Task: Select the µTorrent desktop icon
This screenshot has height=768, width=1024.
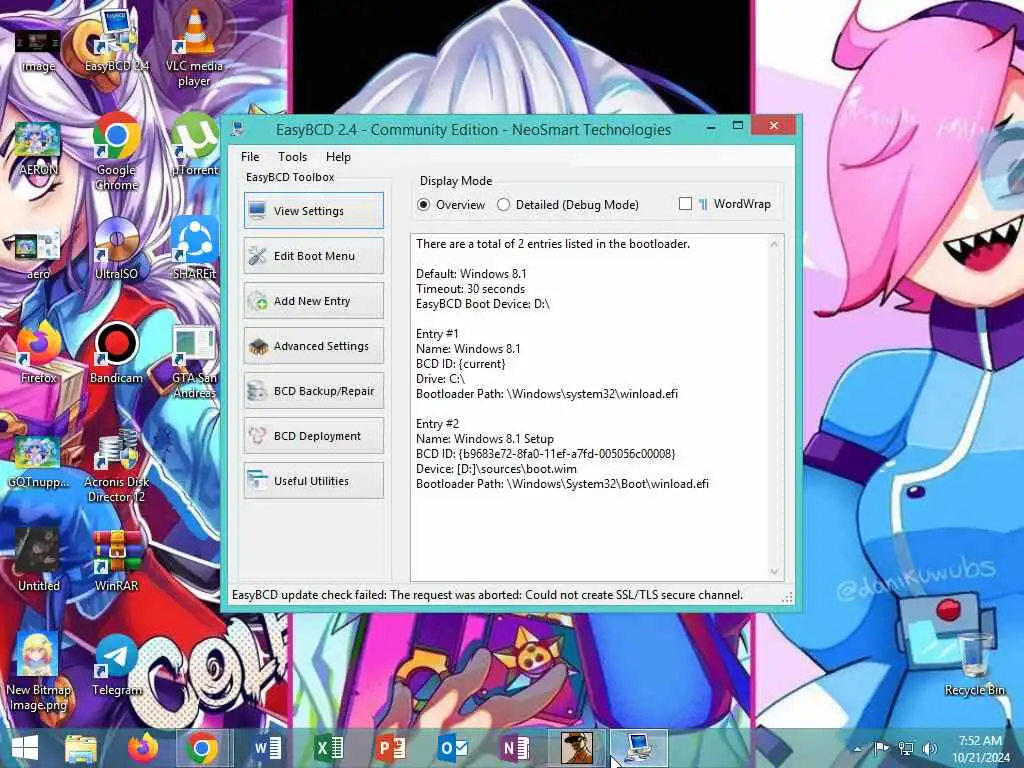Action: coord(195,145)
